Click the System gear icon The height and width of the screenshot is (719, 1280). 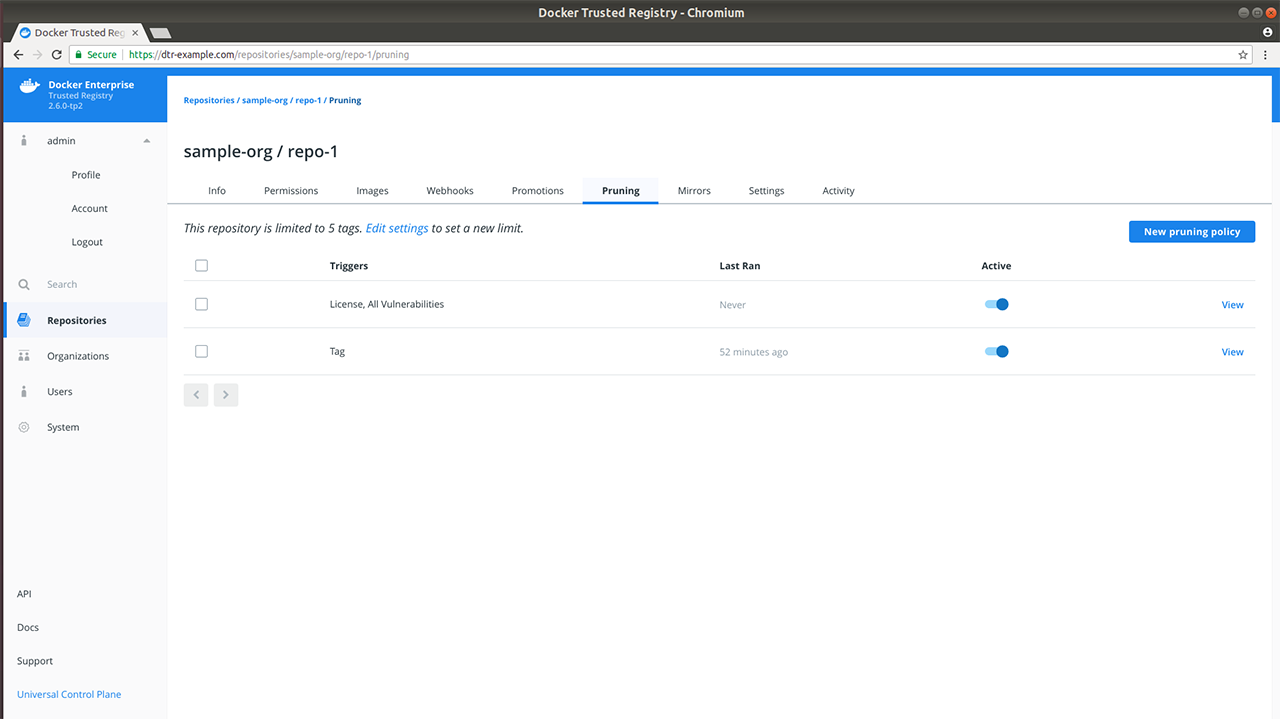[x=24, y=428]
